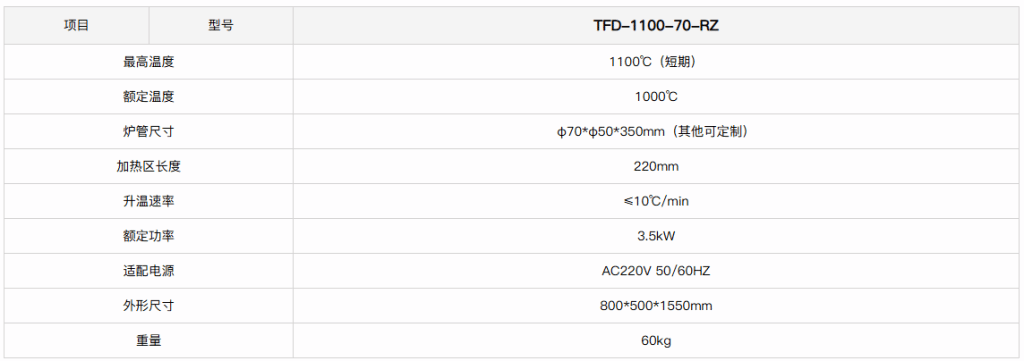Screen dimensions: 1024x361
Task: Select the 220mm value cell
Action: 656,166
